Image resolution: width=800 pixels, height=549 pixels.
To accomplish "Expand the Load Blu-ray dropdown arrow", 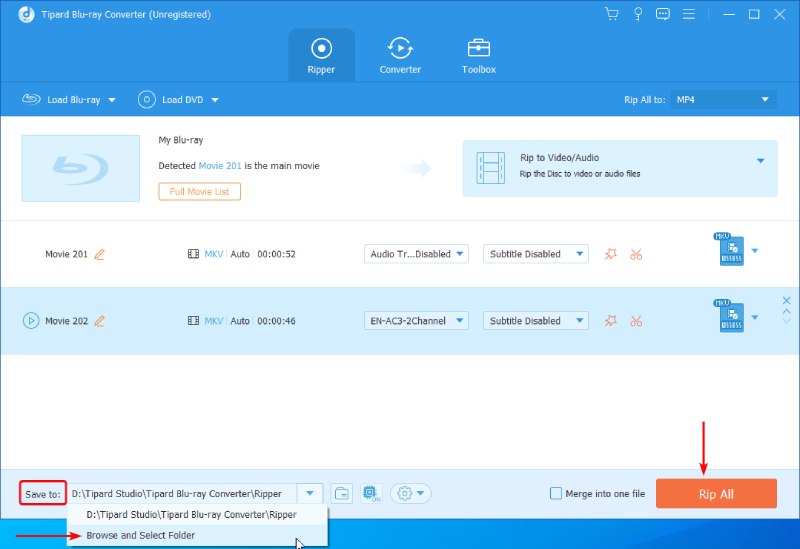I will pyautogui.click(x=112, y=100).
